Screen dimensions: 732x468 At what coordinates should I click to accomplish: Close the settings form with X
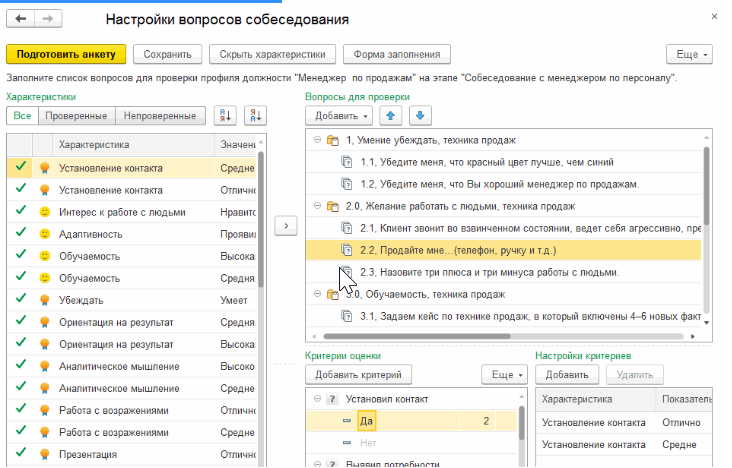click(714, 16)
